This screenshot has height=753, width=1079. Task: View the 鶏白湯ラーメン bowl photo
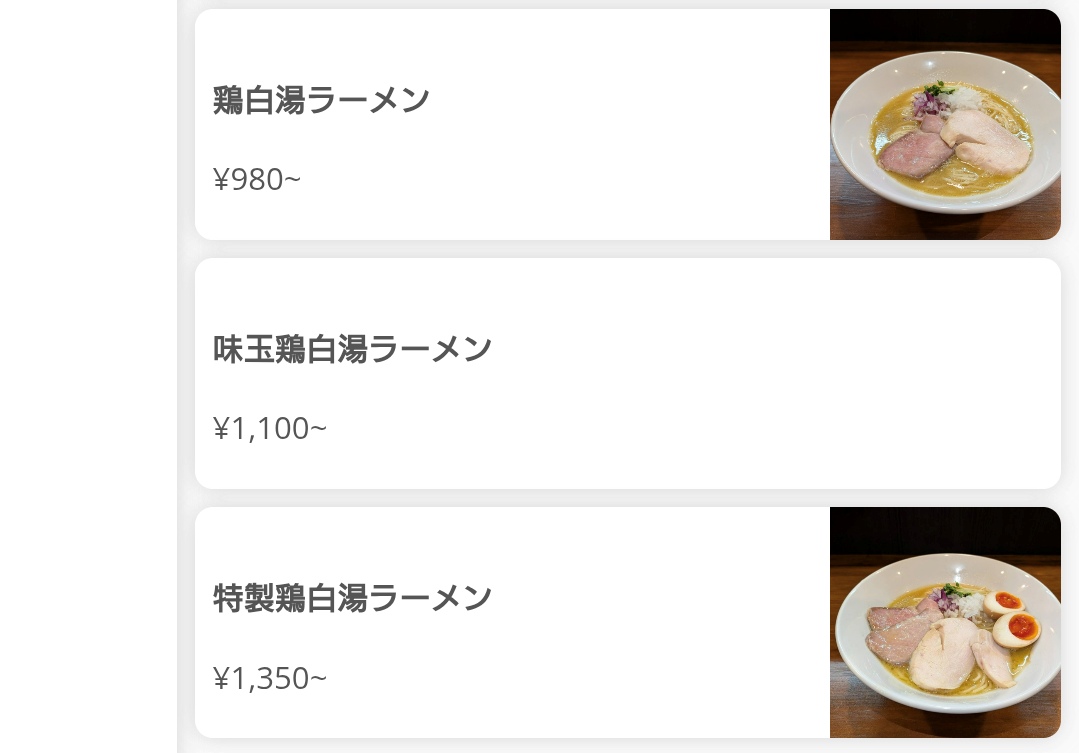click(945, 125)
